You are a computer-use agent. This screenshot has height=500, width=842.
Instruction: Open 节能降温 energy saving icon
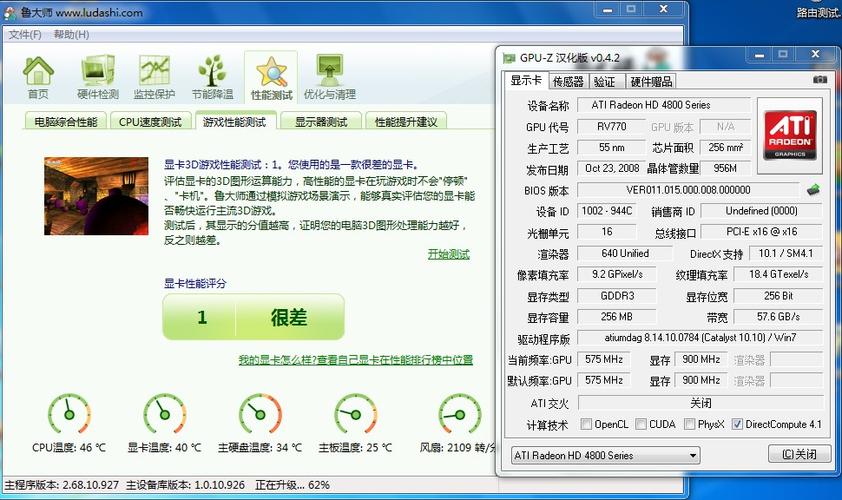(213, 78)
